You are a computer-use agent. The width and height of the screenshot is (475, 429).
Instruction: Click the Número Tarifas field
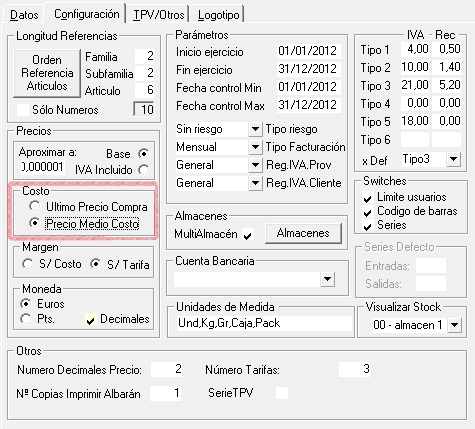coord(354,369)
